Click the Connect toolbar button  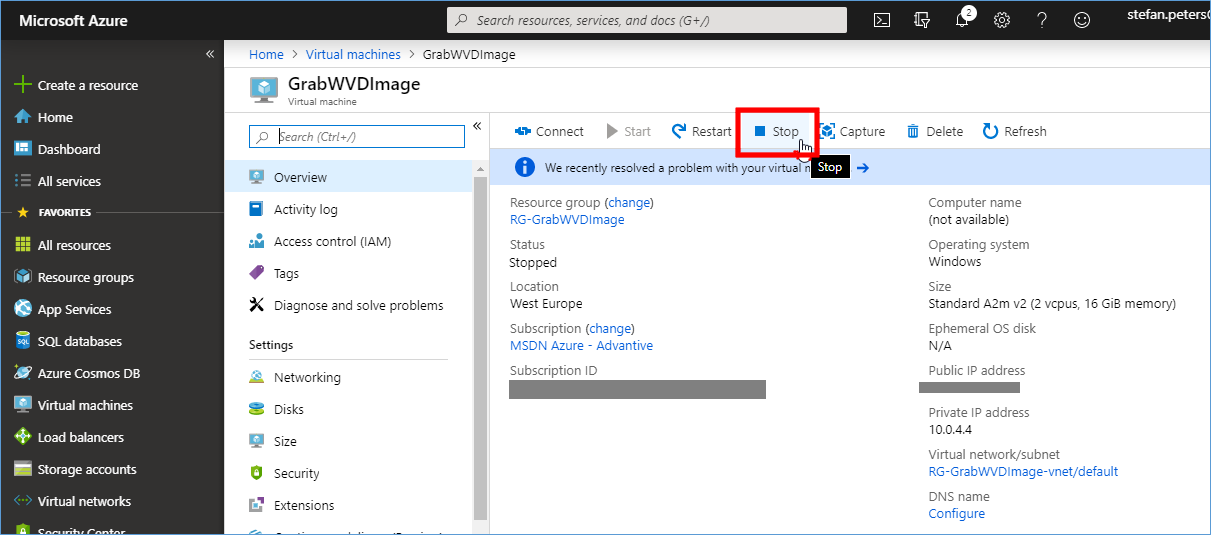point(549,131)
